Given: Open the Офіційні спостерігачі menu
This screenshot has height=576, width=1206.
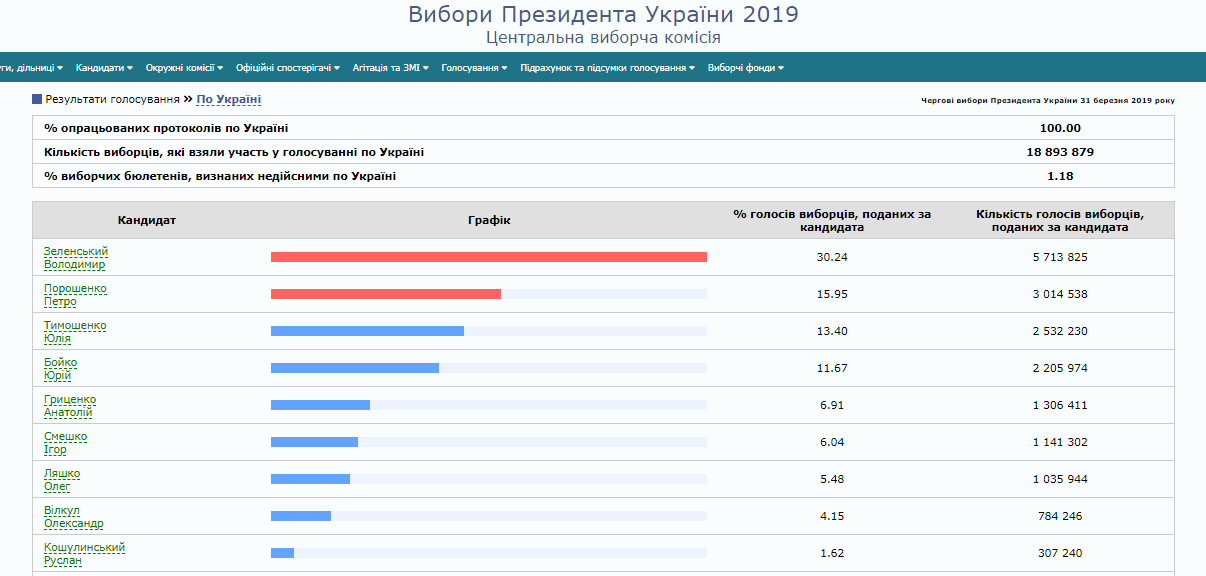Looking at the screenshot, I should click(288, 68).
